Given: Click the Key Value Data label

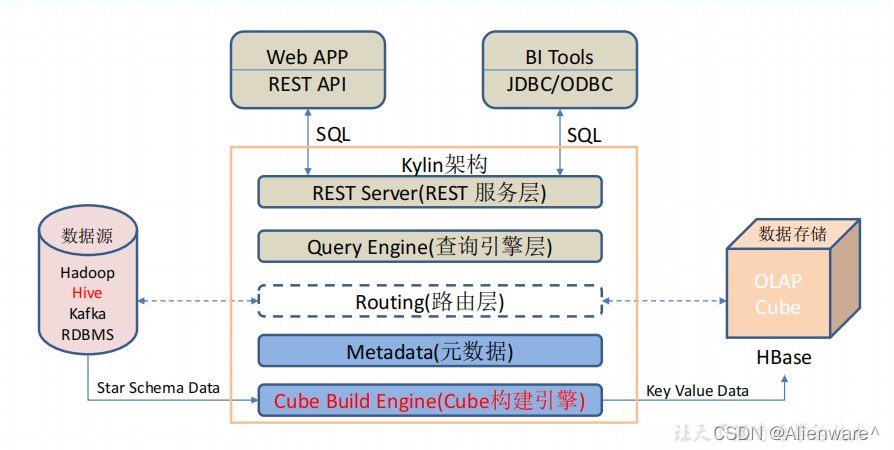Looking at the screenshot, I should coord(697,391).
